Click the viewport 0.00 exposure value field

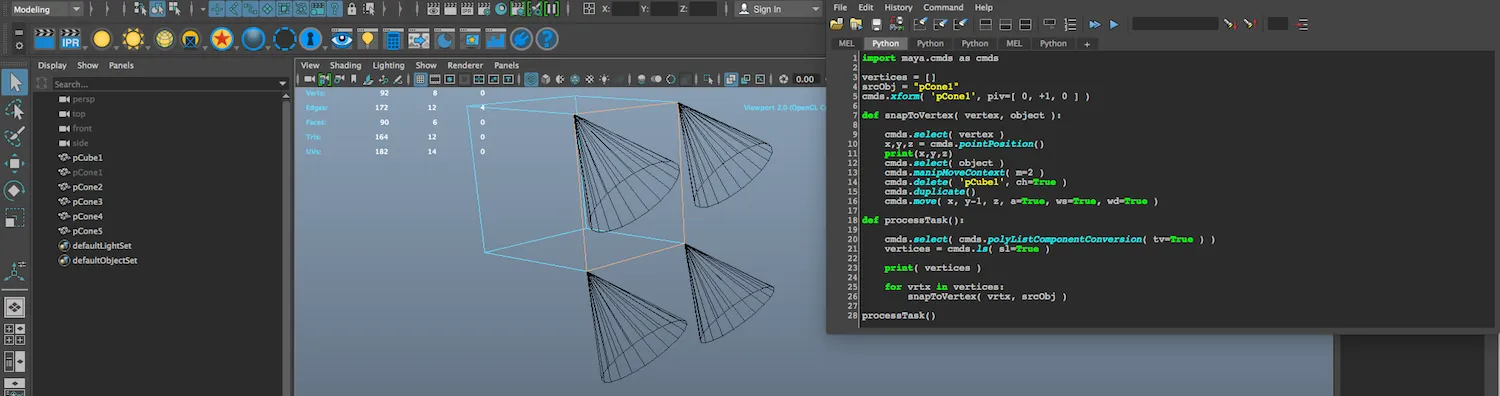tap(805, 79)
